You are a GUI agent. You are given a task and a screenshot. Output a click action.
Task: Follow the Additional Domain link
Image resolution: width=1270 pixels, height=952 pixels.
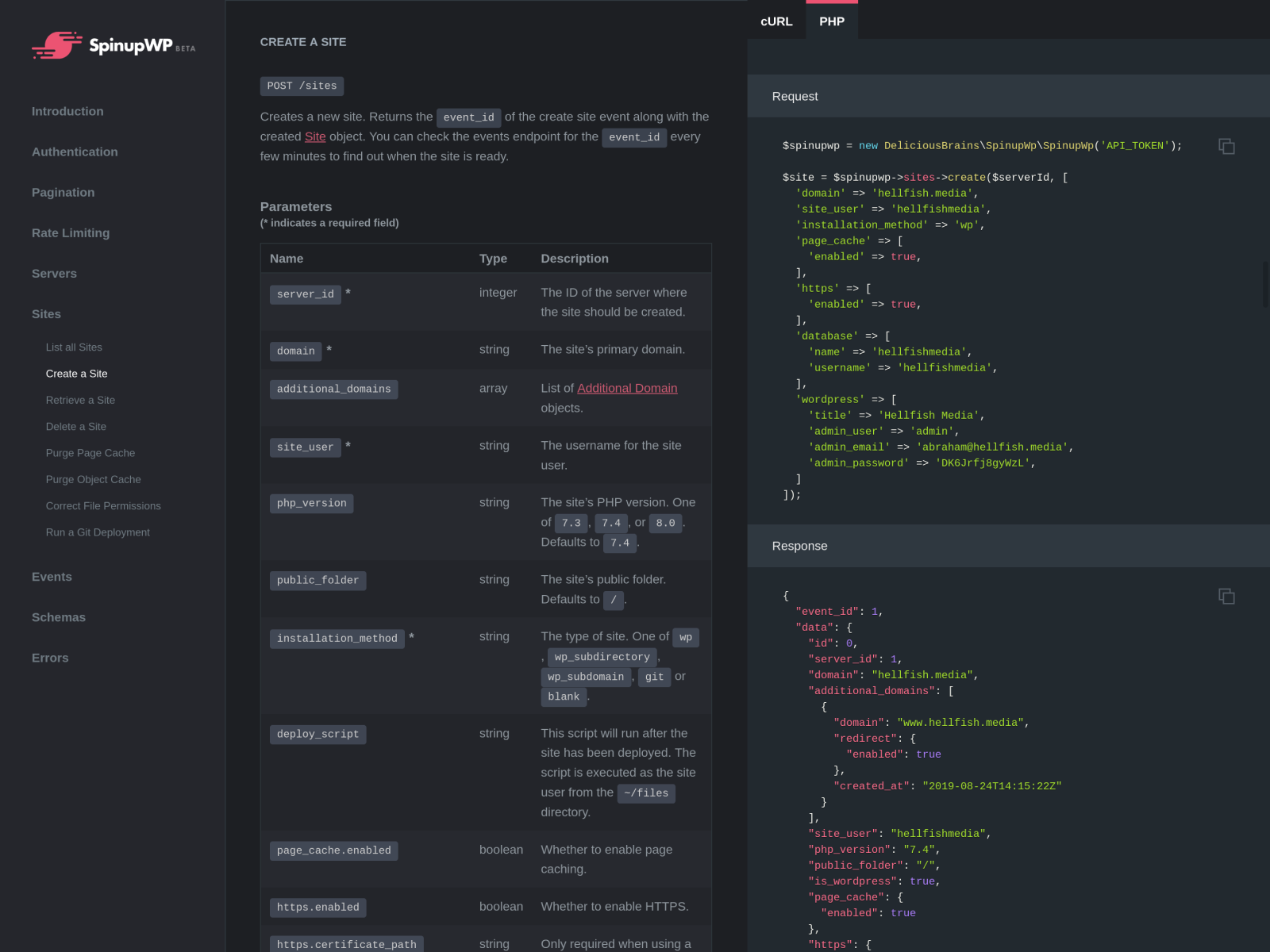tap(627, 388)
